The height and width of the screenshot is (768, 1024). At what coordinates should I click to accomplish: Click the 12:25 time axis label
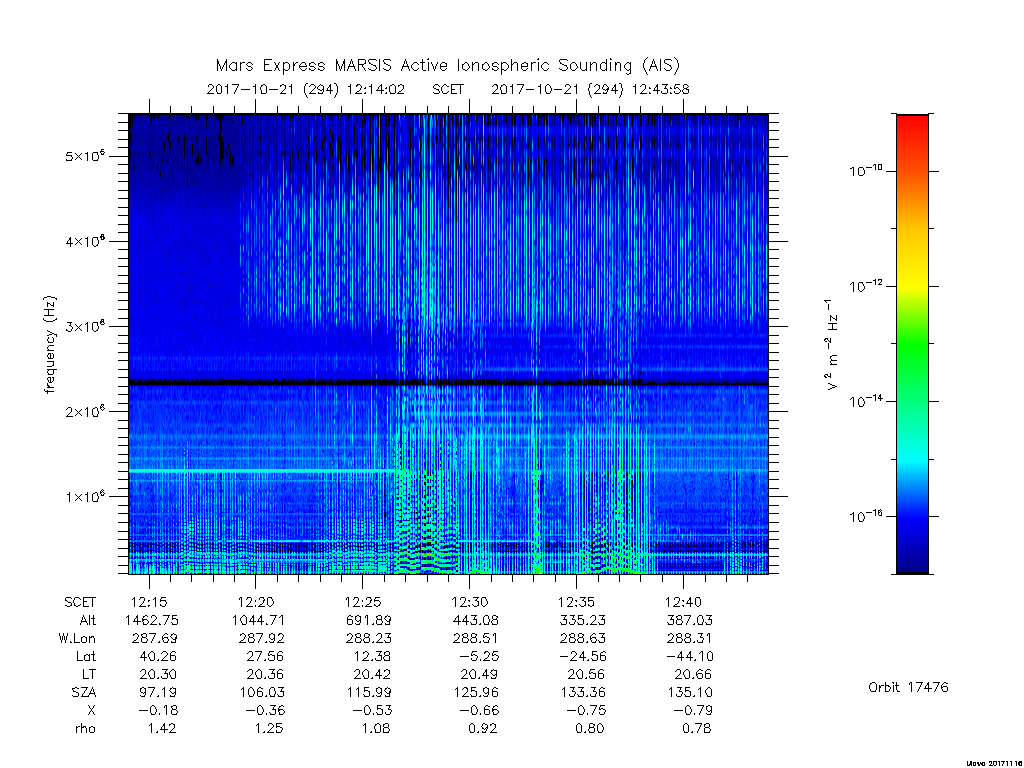click(x=362, y=602)
